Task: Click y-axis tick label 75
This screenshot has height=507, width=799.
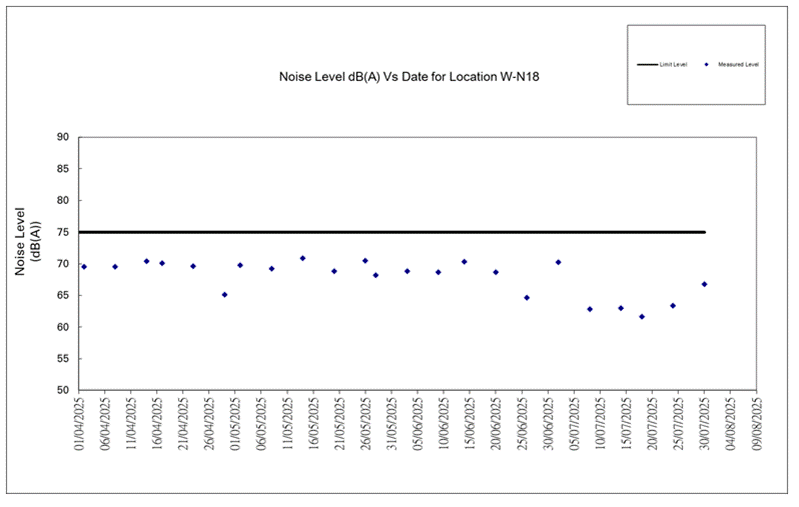Action: pyautogui.click(x=63, y=232)
